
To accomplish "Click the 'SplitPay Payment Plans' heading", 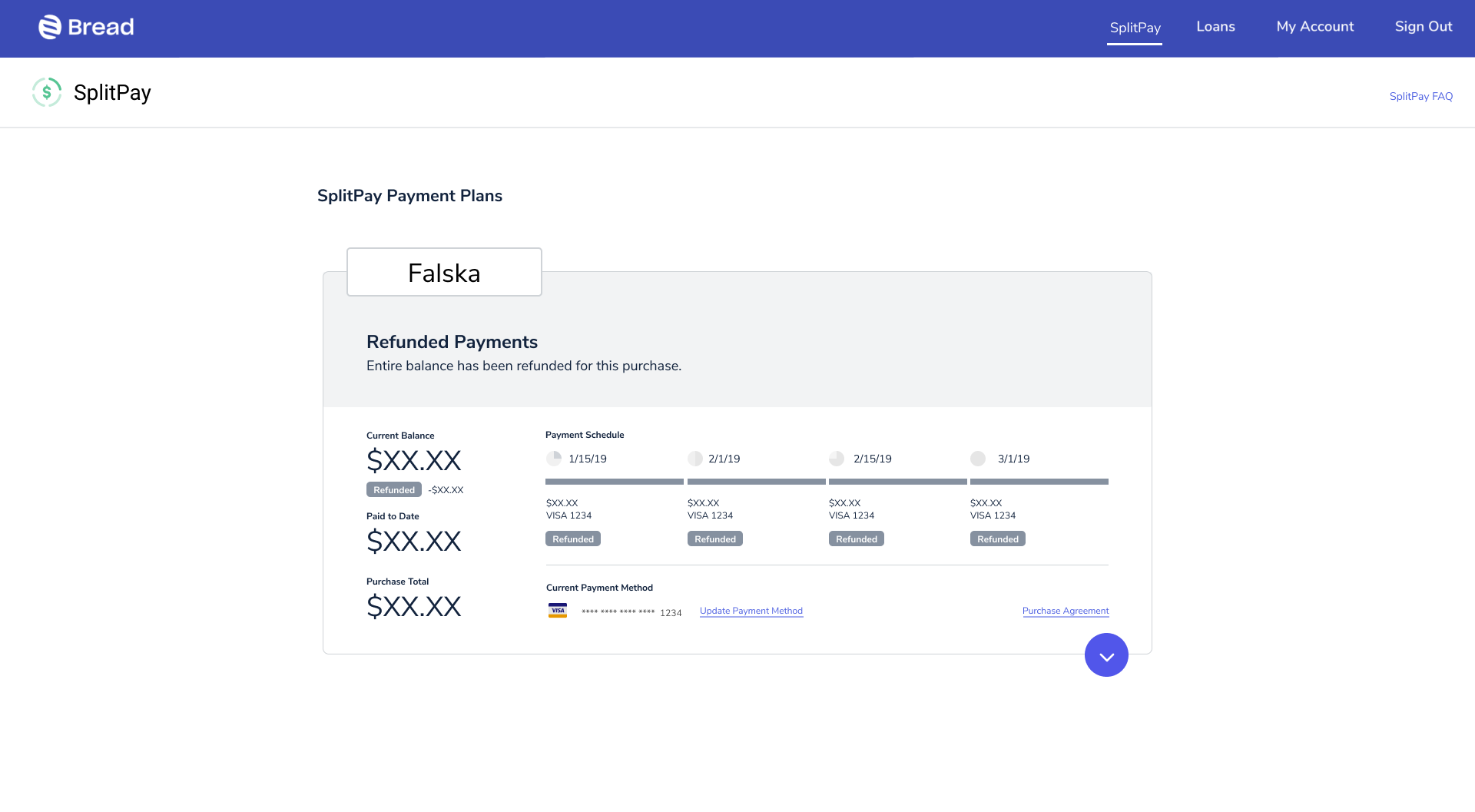I will coord(409,196).
